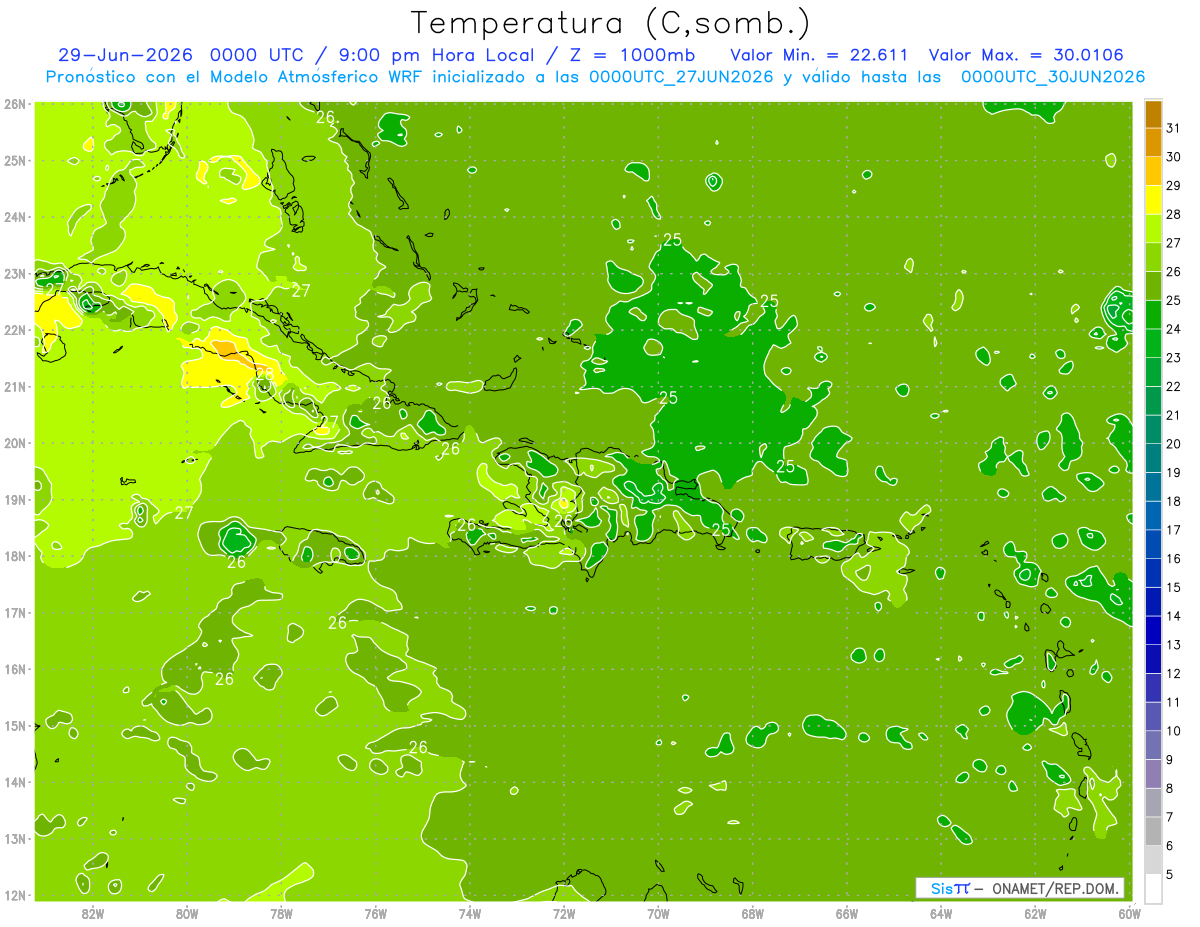Click the 22N latitude label
Screen dimensions: 1200x927
tap(15, 330)
